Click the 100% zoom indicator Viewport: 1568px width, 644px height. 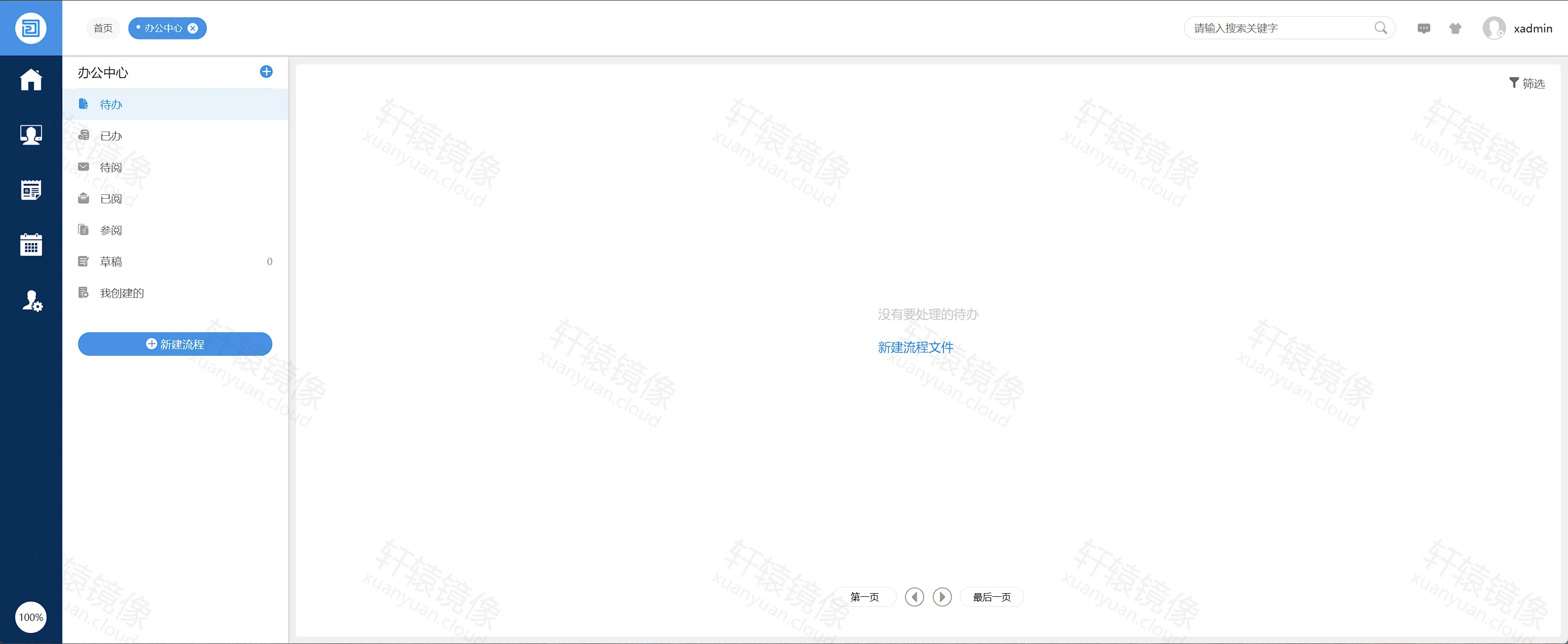(x=31, y=617)
